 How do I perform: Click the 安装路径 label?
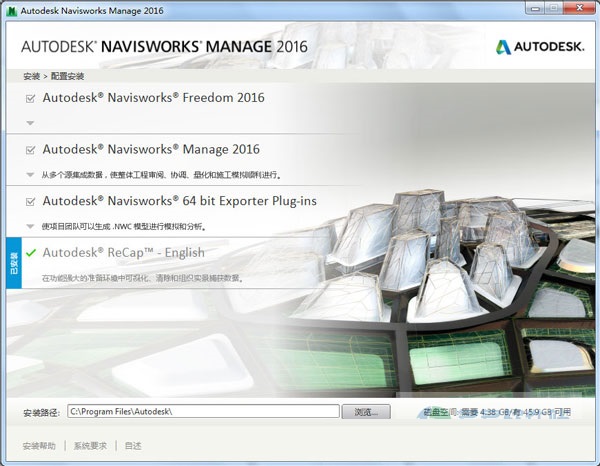42,412
